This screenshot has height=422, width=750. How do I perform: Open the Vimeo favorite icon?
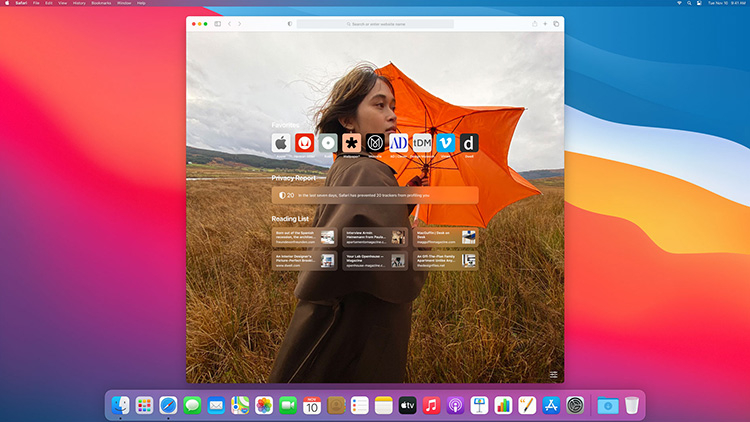pos(445,143)
